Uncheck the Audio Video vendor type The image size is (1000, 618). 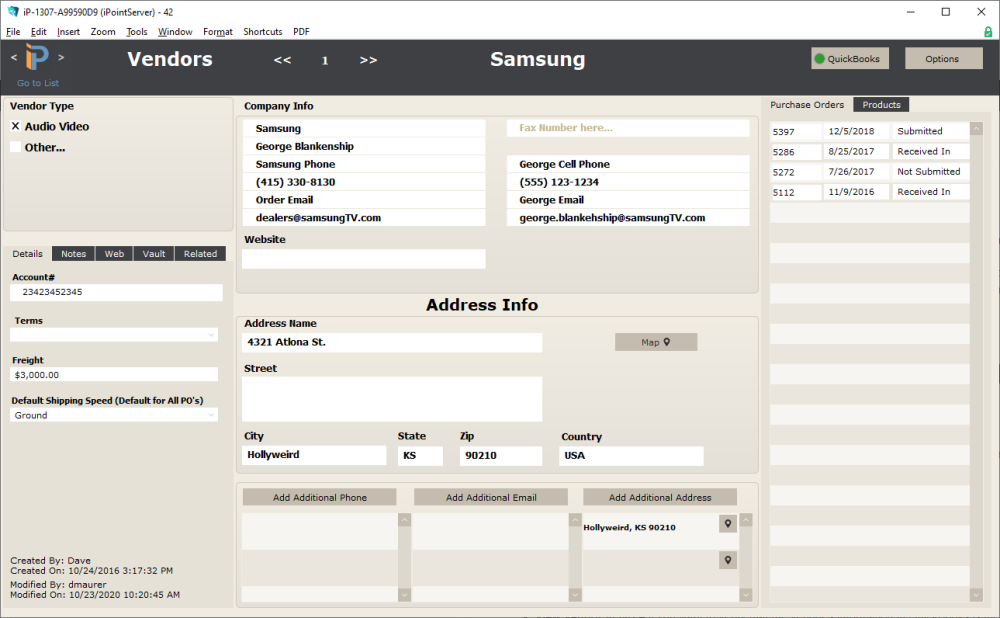click(17, 126)
